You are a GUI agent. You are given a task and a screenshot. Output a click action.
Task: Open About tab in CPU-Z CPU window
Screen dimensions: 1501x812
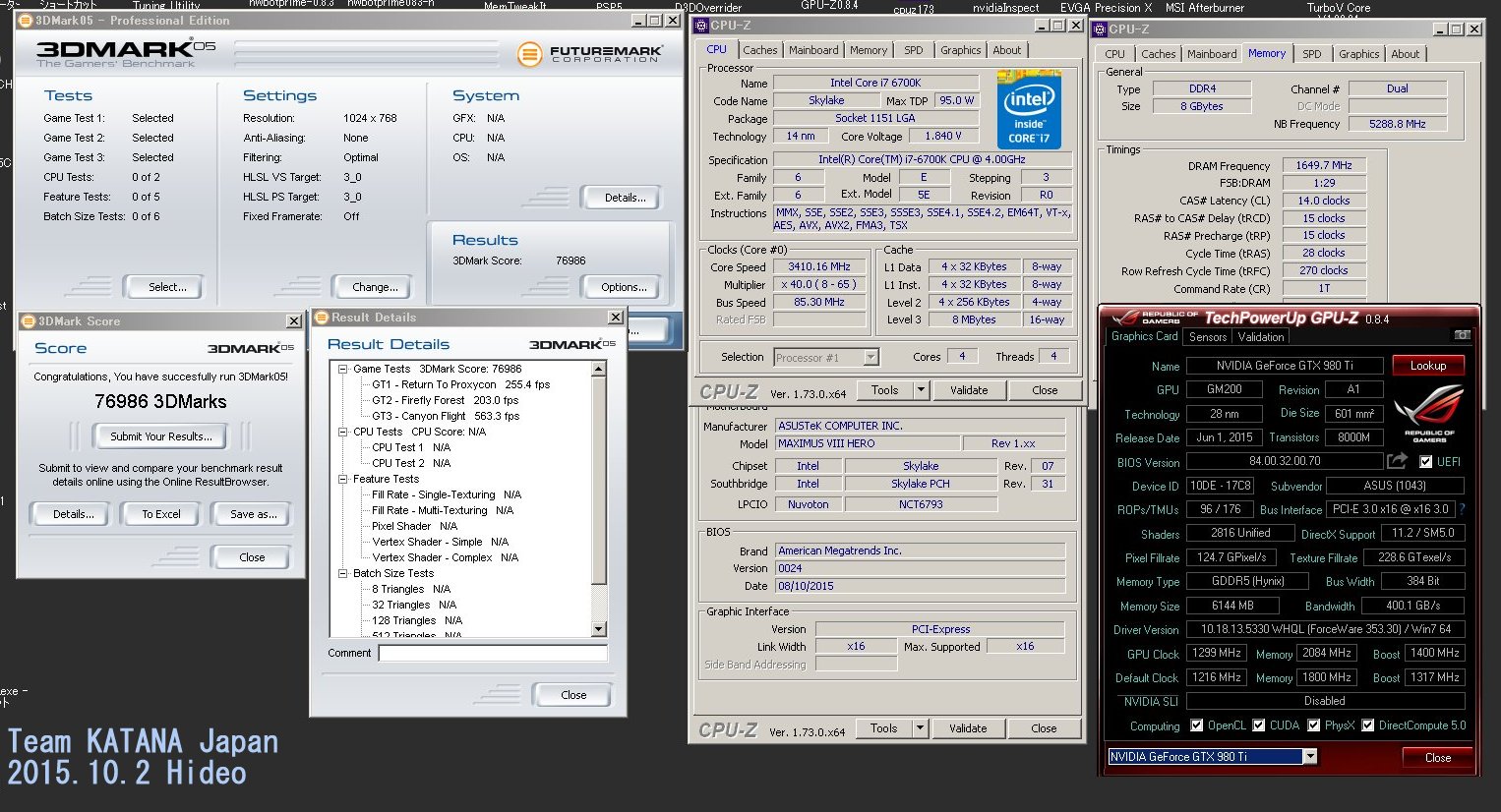(1006, 50)
